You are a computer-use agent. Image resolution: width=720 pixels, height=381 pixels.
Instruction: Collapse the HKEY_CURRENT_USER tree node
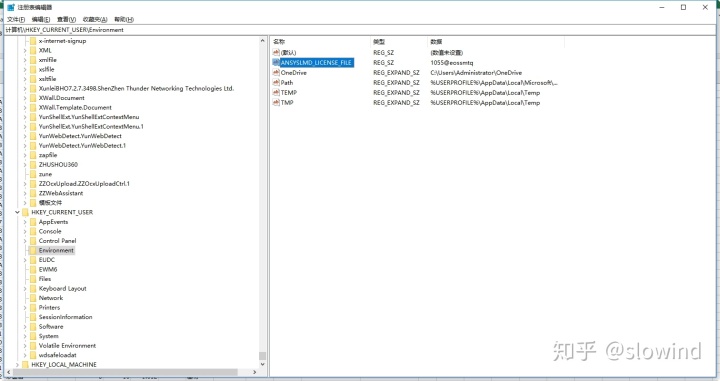(17, 212)
